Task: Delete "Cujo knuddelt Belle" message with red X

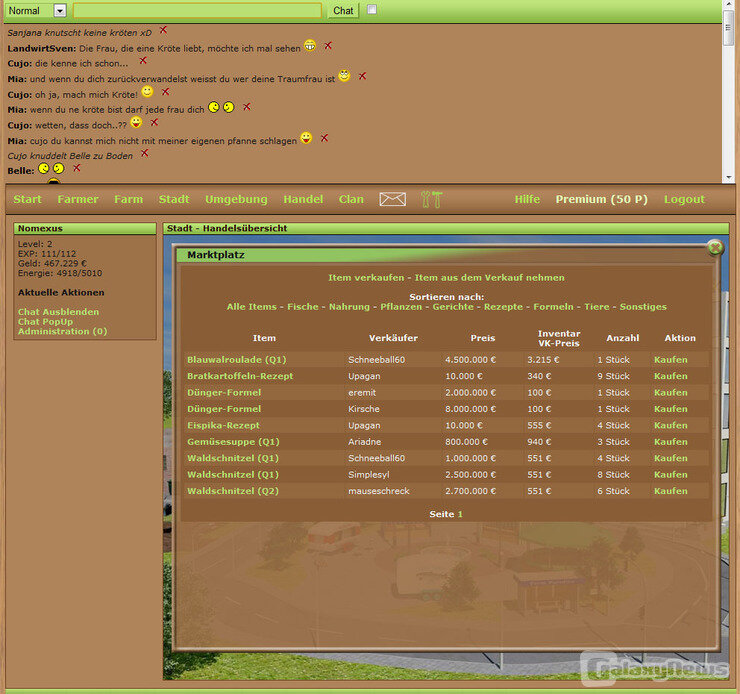Action: click(145, 153)
